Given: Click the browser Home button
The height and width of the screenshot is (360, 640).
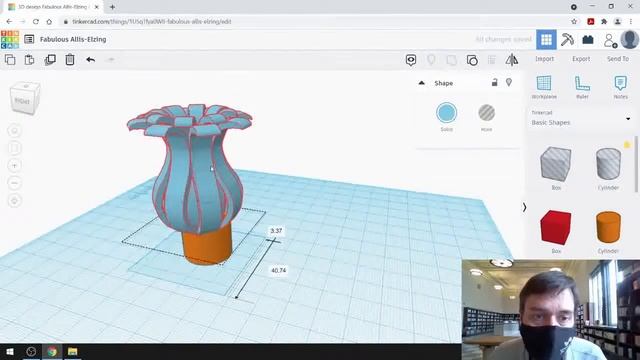Looking at the screenshot, I should pos(49,22).
